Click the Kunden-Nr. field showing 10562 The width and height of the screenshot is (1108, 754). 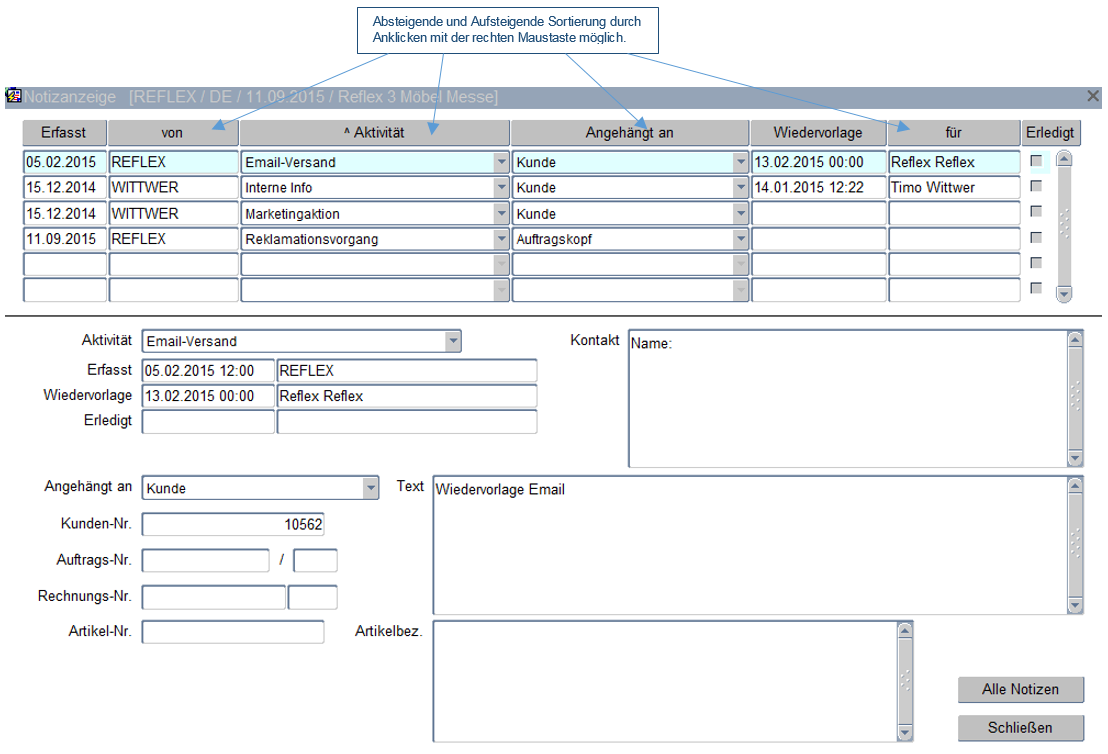click(x=233, y=525)
